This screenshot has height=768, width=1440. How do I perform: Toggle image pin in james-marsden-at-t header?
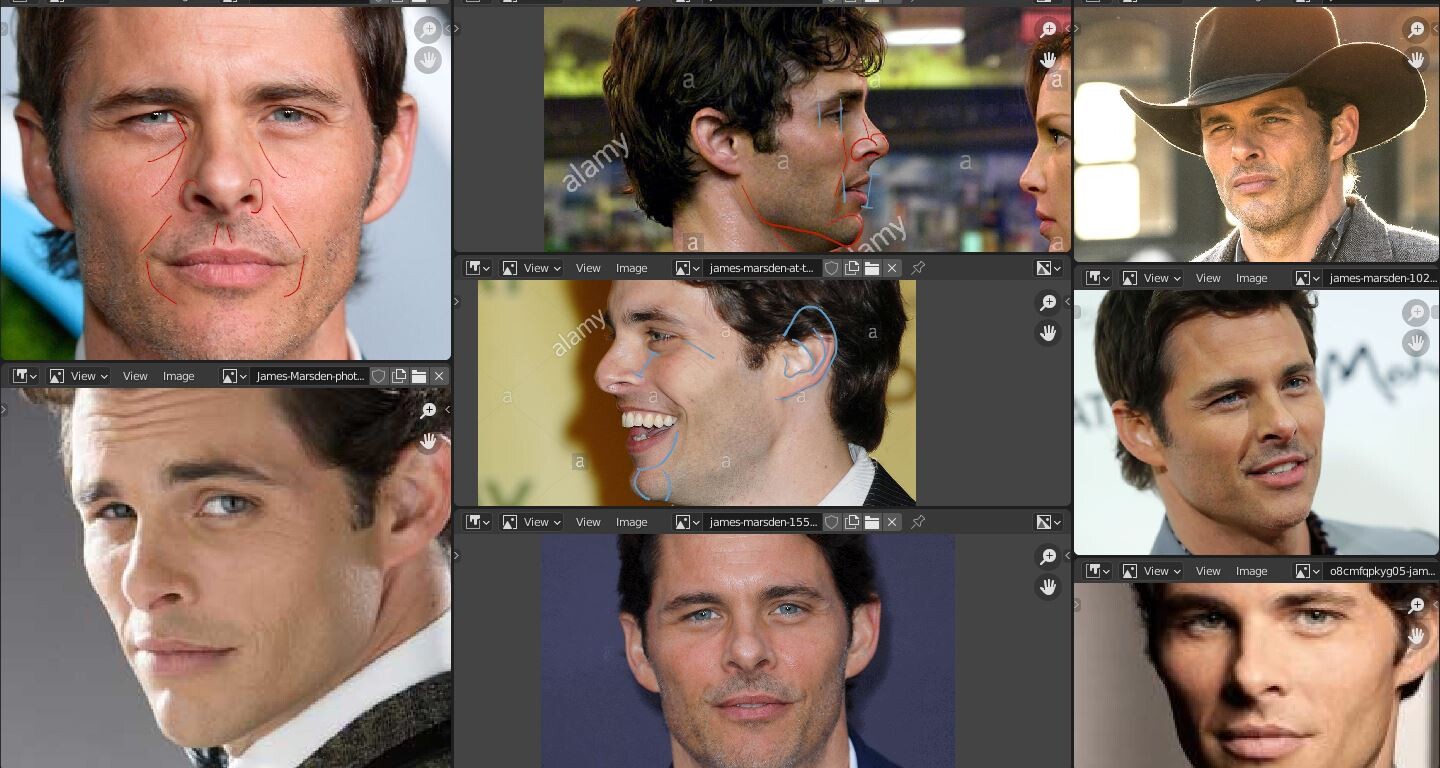[x=918, y=268]
